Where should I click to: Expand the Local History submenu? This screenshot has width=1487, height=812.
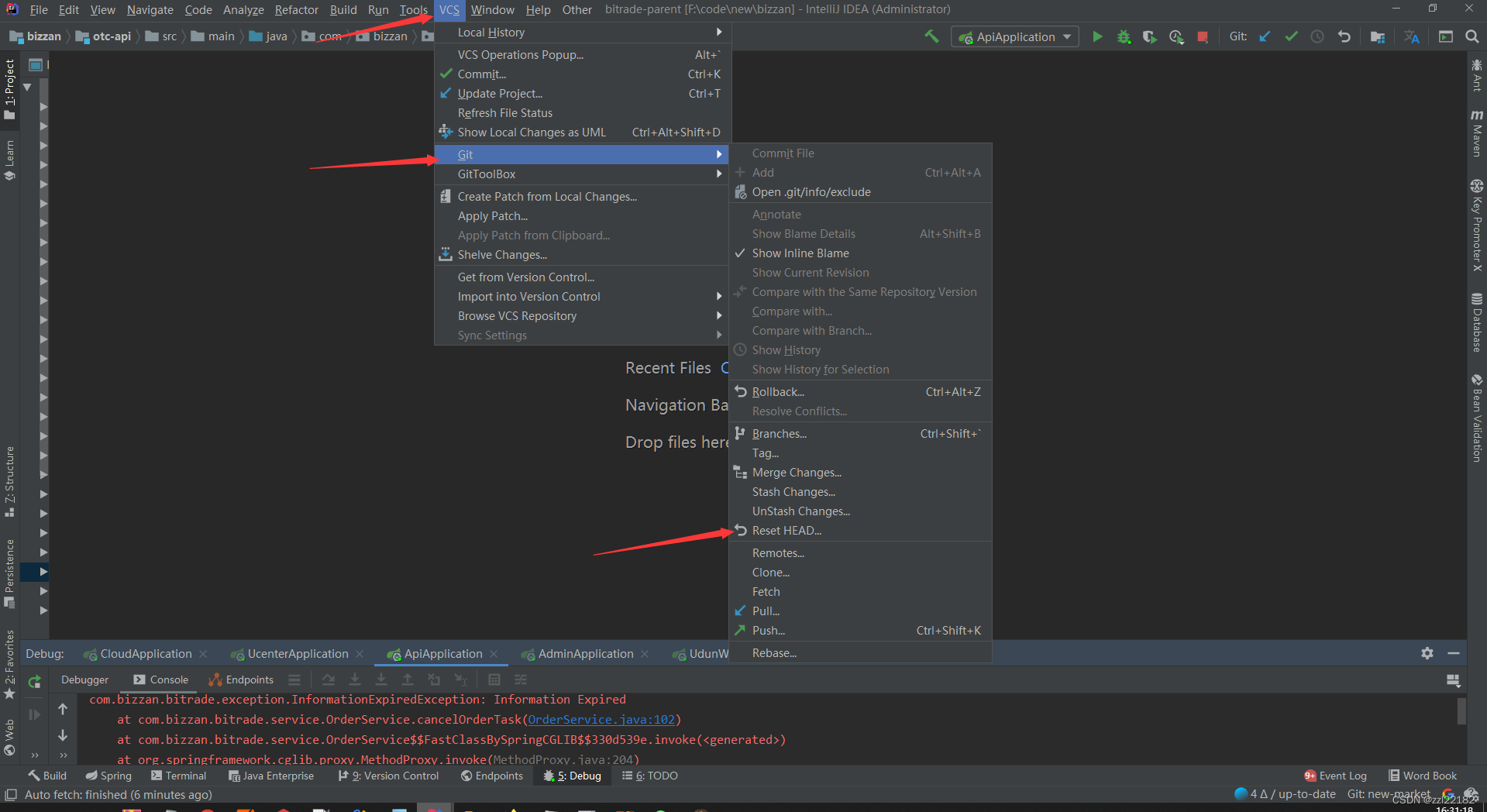point(581,33)
